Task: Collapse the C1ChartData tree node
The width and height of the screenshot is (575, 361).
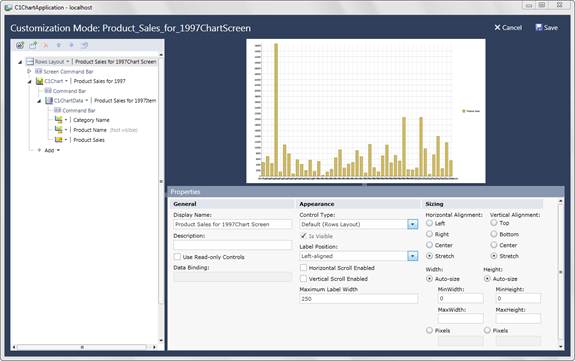Action: pyautogui.click(x=39, y=101)
